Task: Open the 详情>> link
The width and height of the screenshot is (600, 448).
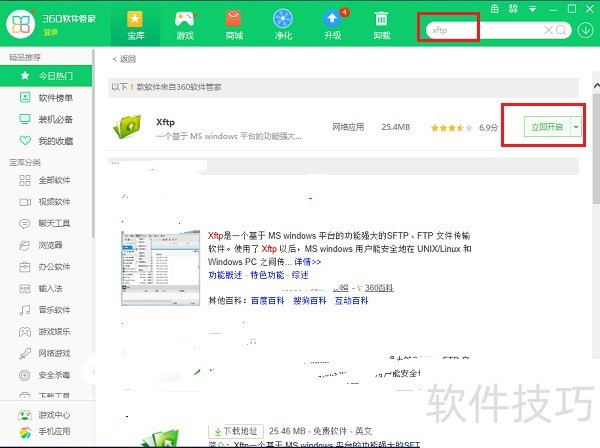Action: [x=308, y=262]
